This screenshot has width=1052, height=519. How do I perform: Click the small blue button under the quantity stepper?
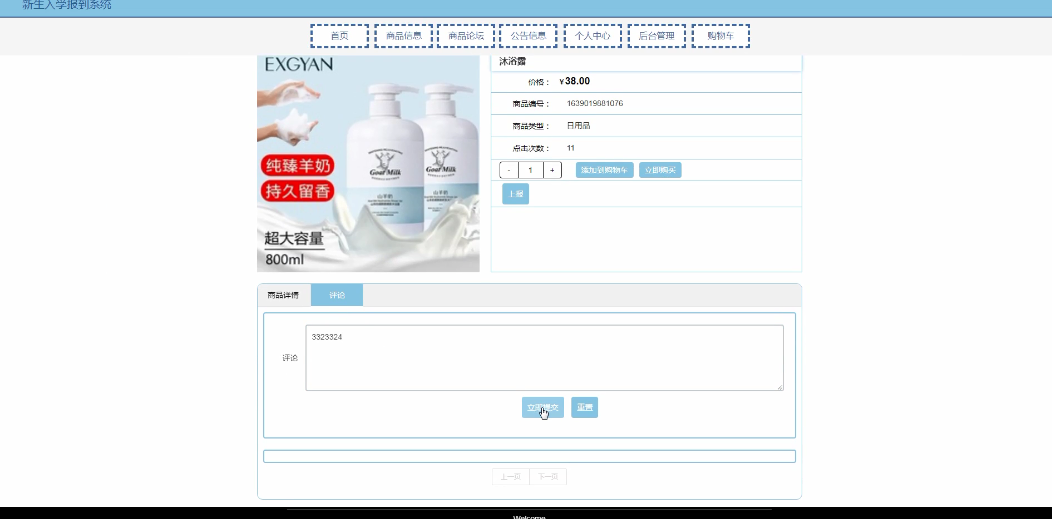[515, 194]
